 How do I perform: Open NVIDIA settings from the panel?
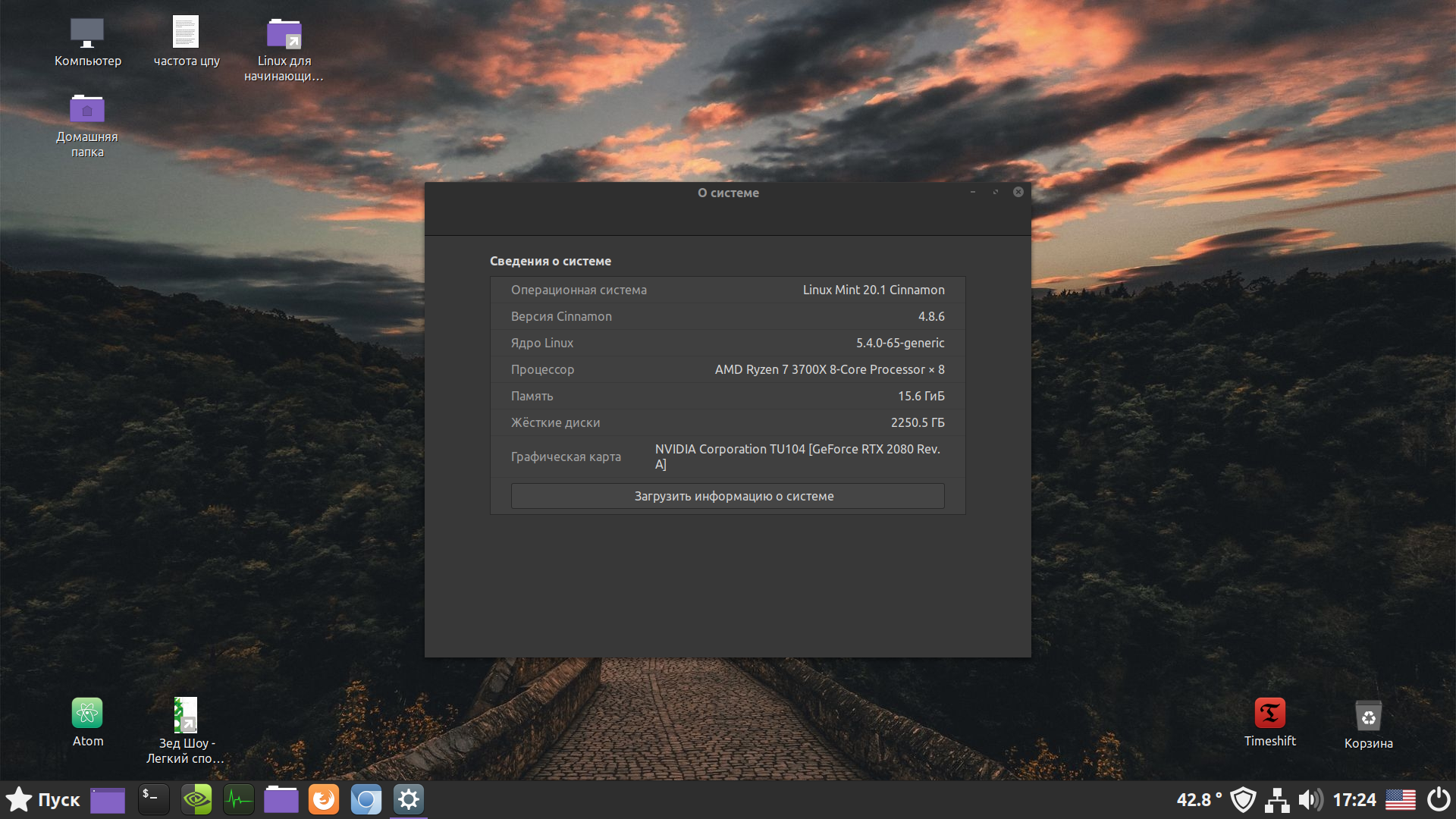196,799
